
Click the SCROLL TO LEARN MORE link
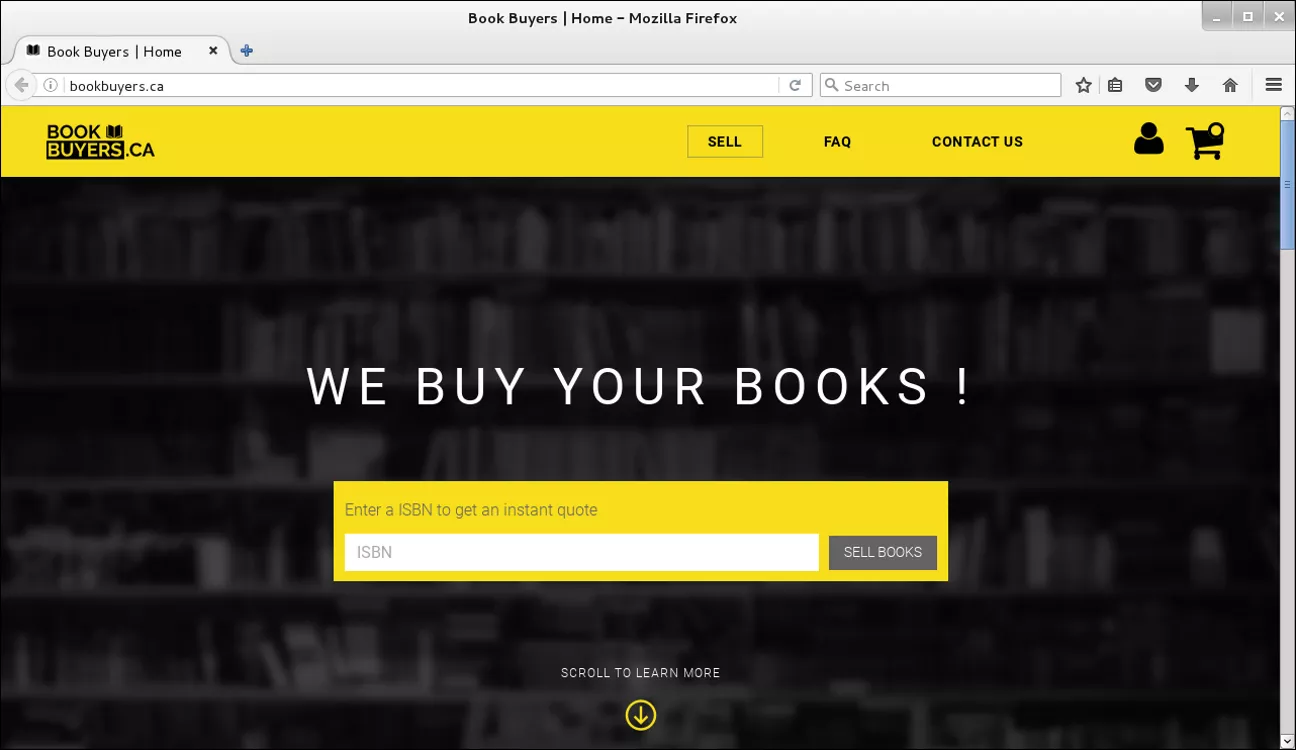pyautogui.click(x=641, y=673)
